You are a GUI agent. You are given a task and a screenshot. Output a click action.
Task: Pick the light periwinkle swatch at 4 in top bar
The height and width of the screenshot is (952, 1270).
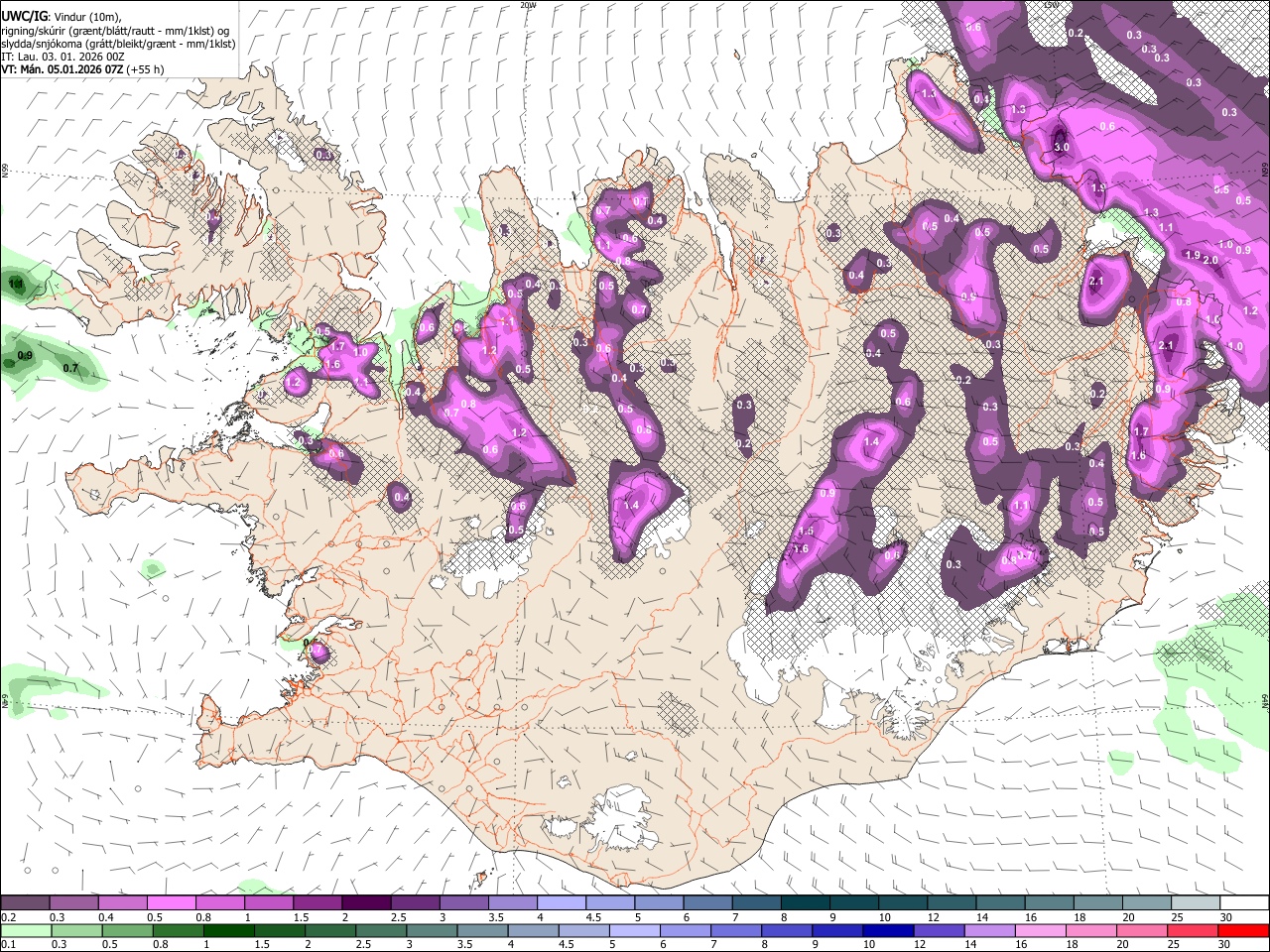coord(561,903)
